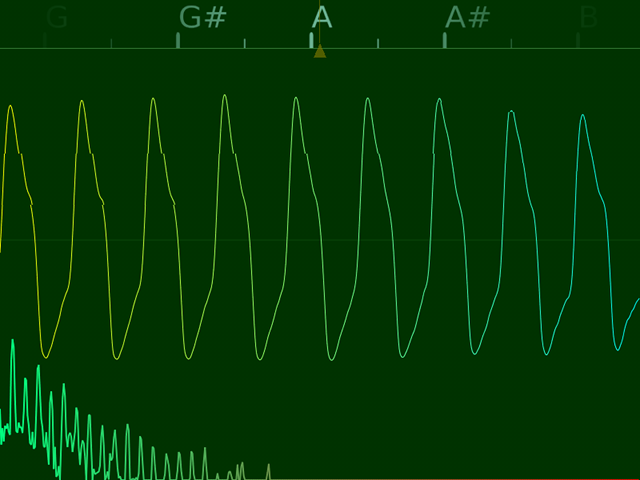Click the faint B note label
The width and height of the screenshot is (640, 480).
click(x=588, y=18)
